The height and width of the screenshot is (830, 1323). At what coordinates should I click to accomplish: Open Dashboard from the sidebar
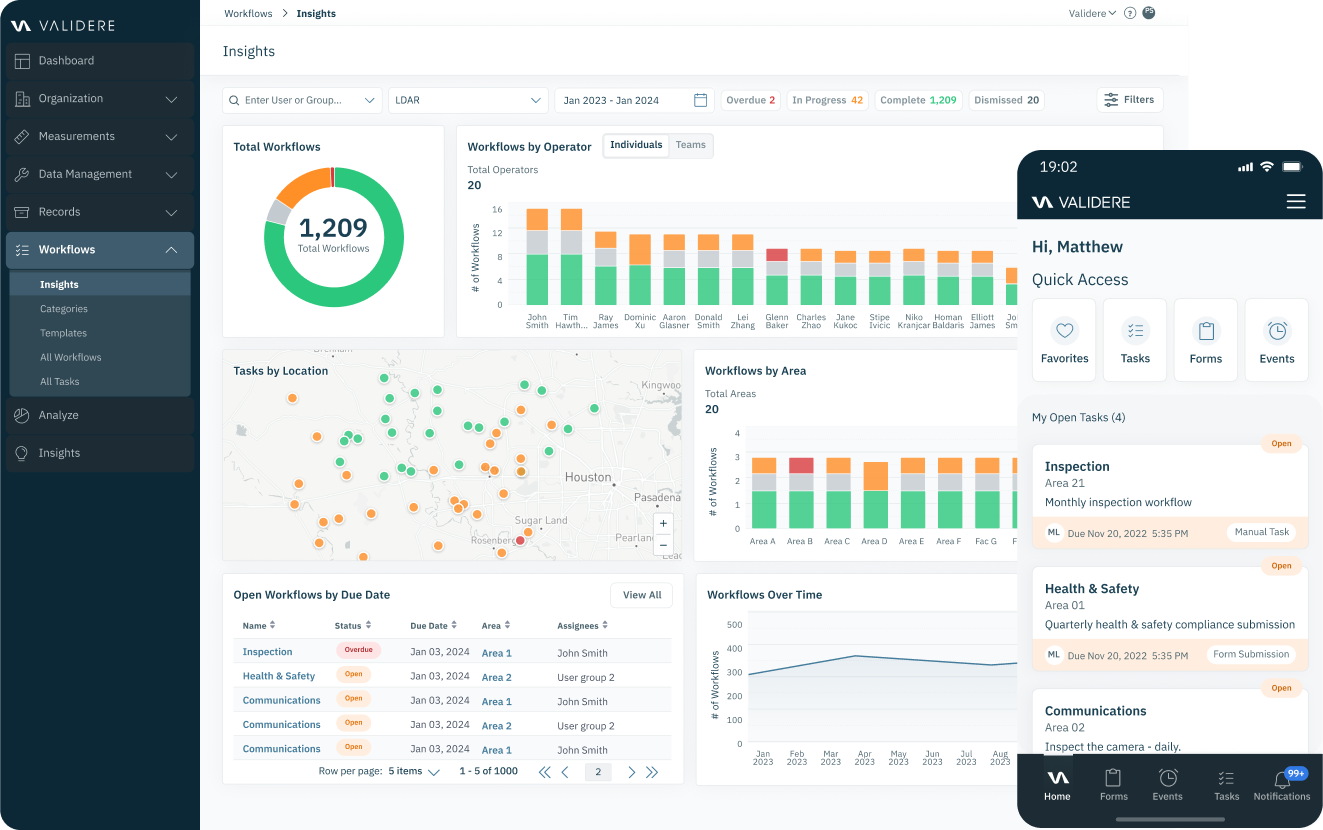click(x=100, y=61)
